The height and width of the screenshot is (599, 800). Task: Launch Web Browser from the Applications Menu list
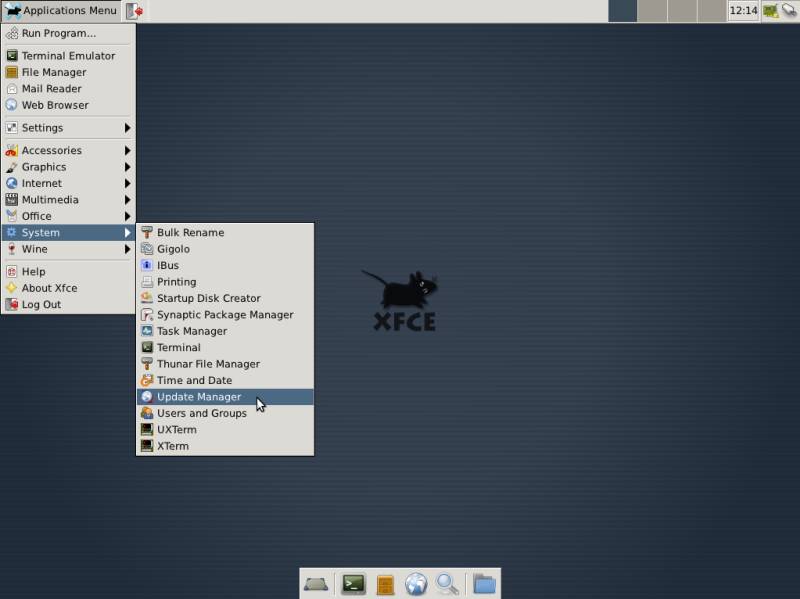click(68, 105)
